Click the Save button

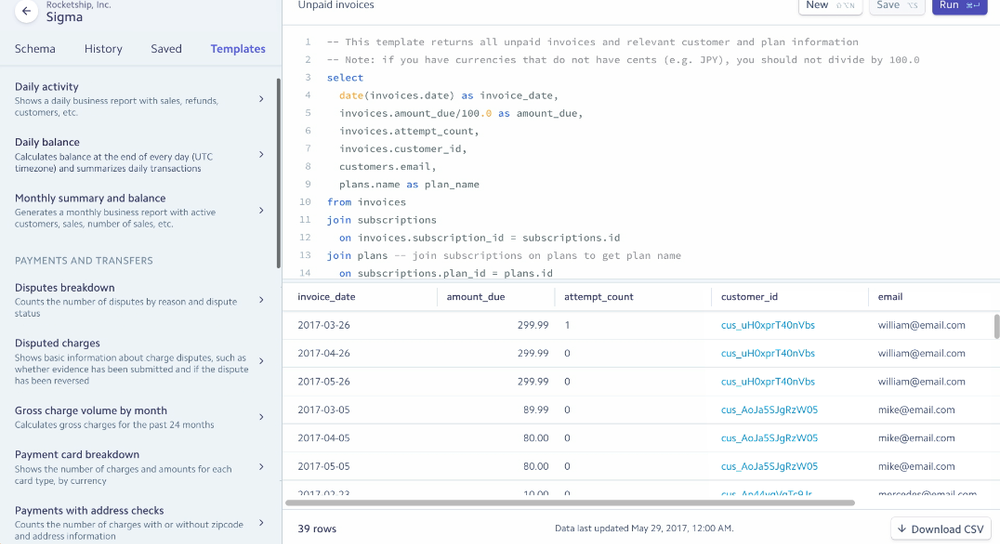897,6
